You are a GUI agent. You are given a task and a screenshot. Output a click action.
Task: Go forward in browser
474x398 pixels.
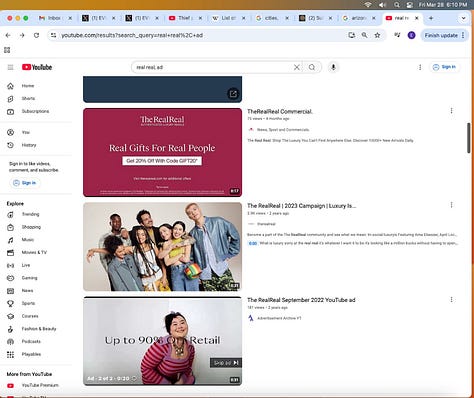click(22, 35)
